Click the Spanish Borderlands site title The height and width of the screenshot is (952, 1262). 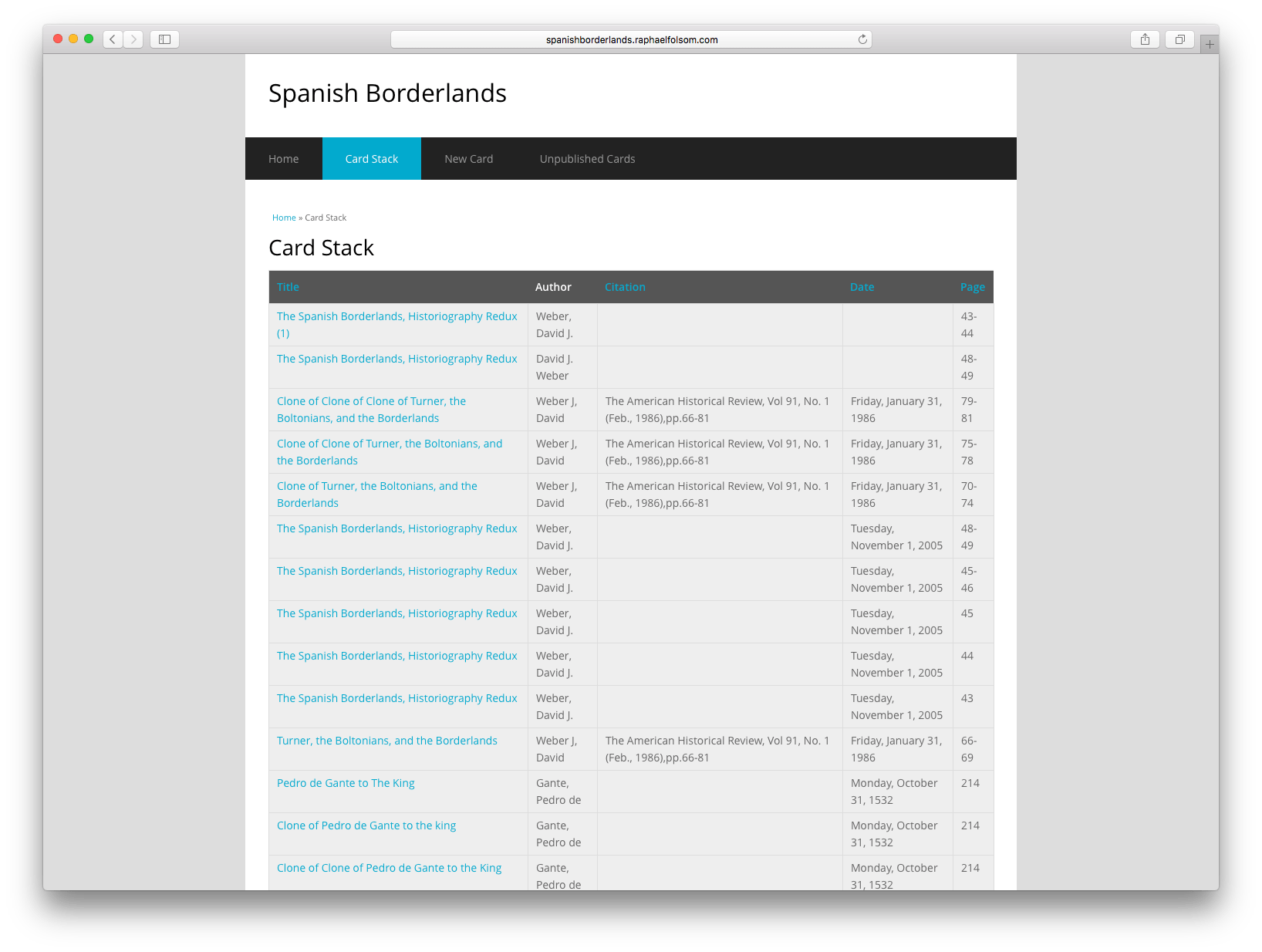coord(387,93)
